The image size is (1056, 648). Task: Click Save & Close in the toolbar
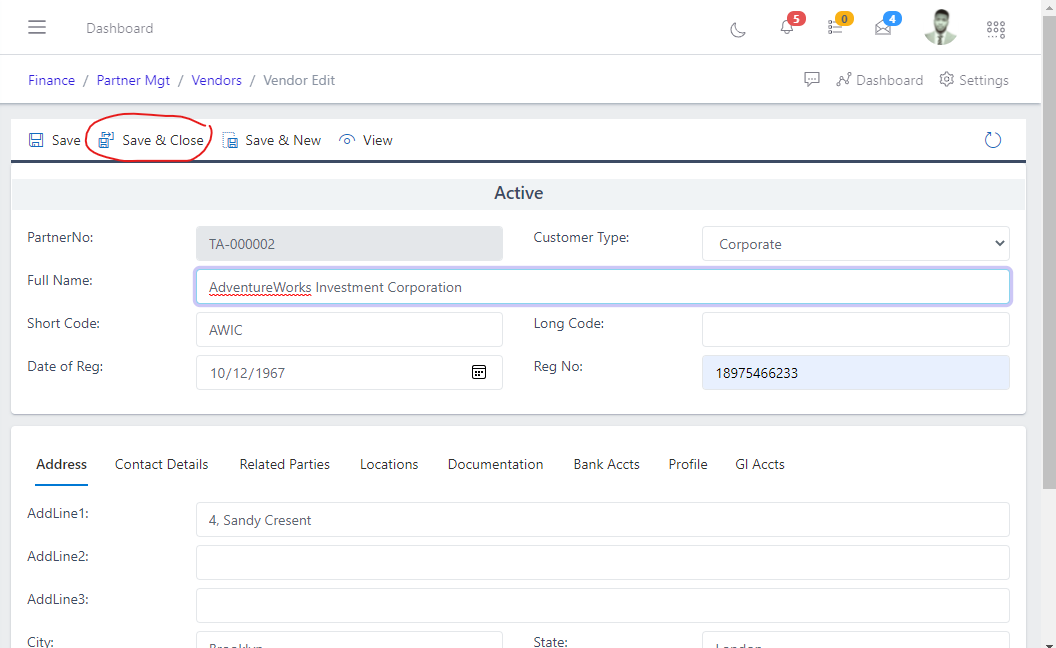(159, 140)
